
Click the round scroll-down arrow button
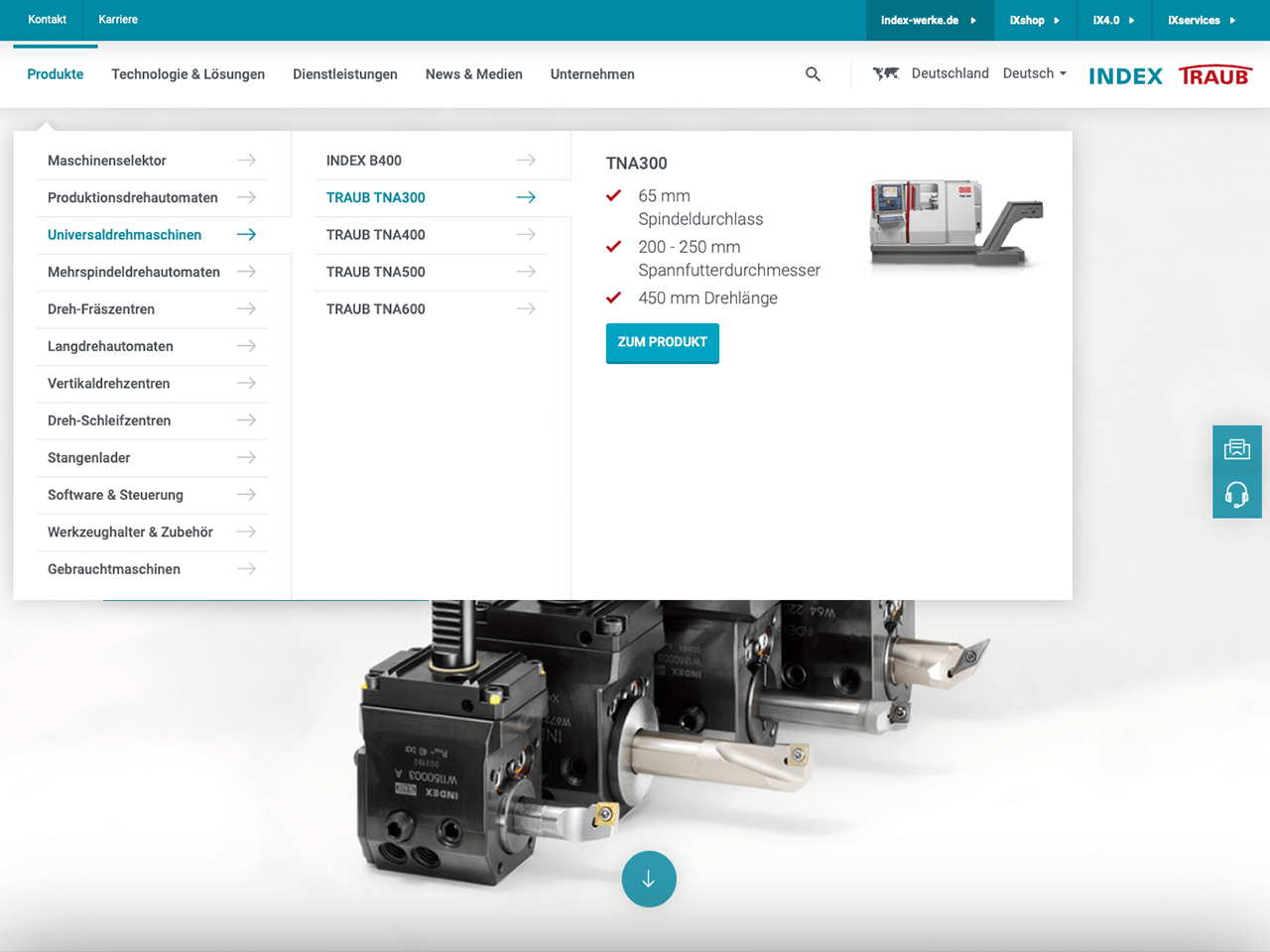point(649,879)
